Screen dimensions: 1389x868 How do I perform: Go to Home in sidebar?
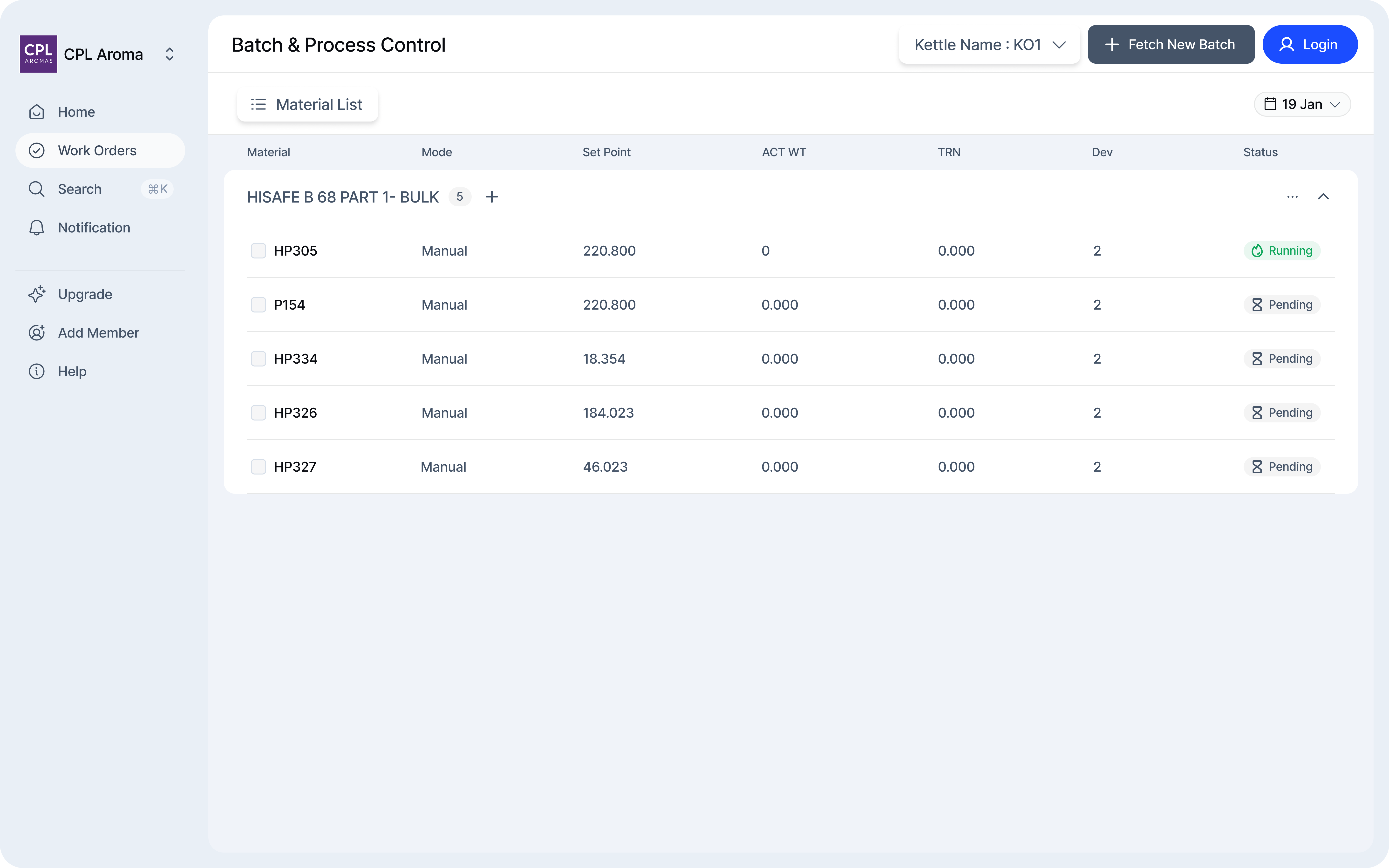[x=101, y=112]
